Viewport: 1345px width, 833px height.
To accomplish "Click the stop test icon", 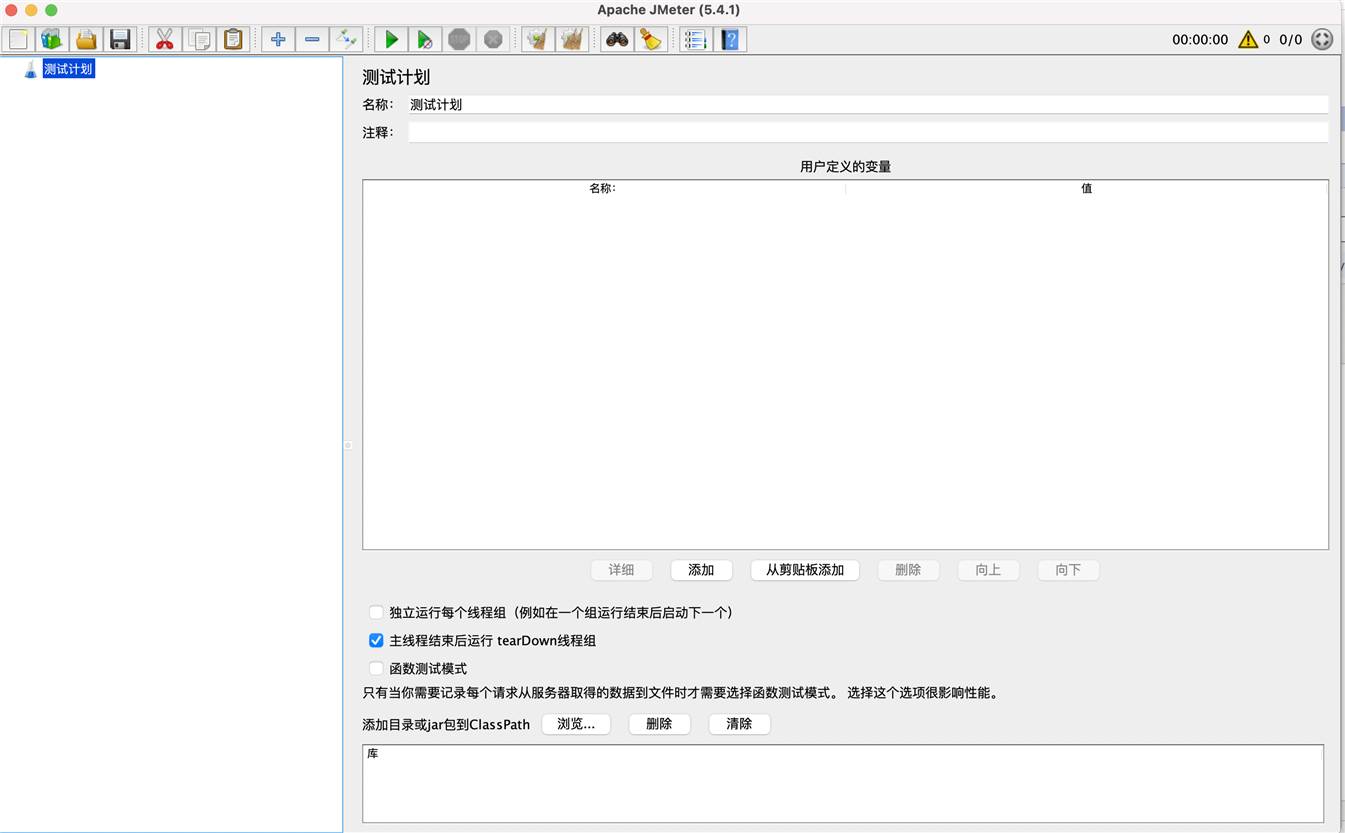I will (459, 39).
